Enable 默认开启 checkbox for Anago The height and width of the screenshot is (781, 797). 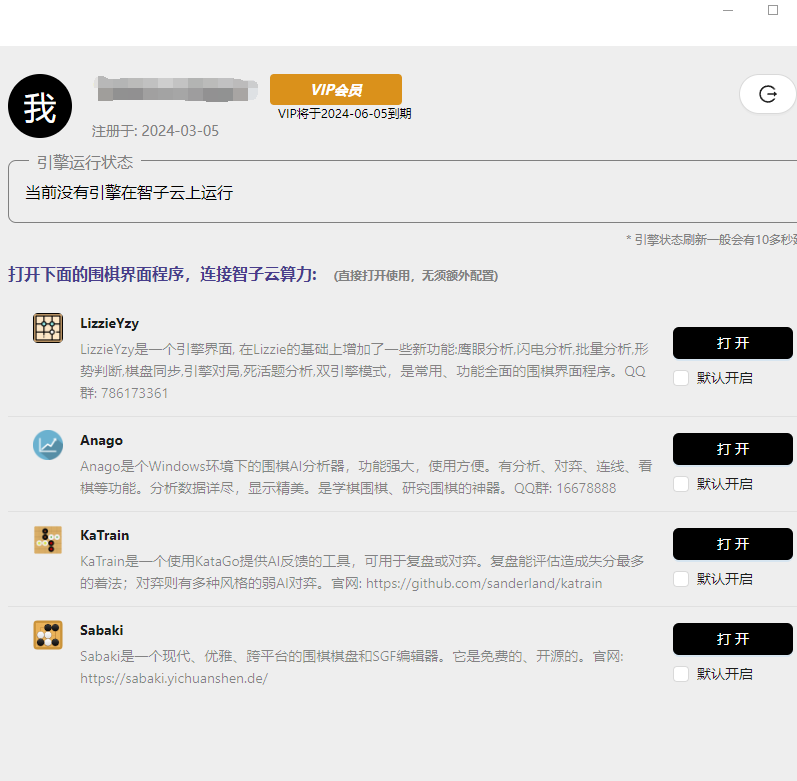tap(681, 484)
